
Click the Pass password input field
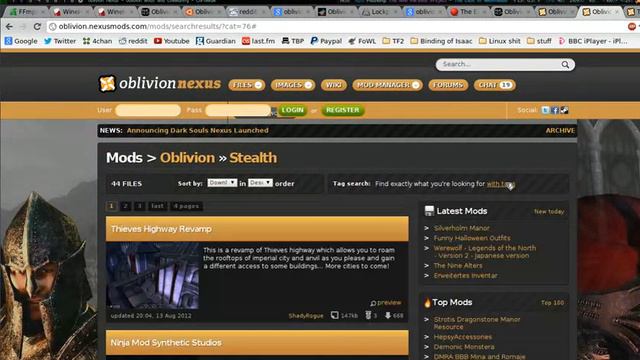[238, 110]
